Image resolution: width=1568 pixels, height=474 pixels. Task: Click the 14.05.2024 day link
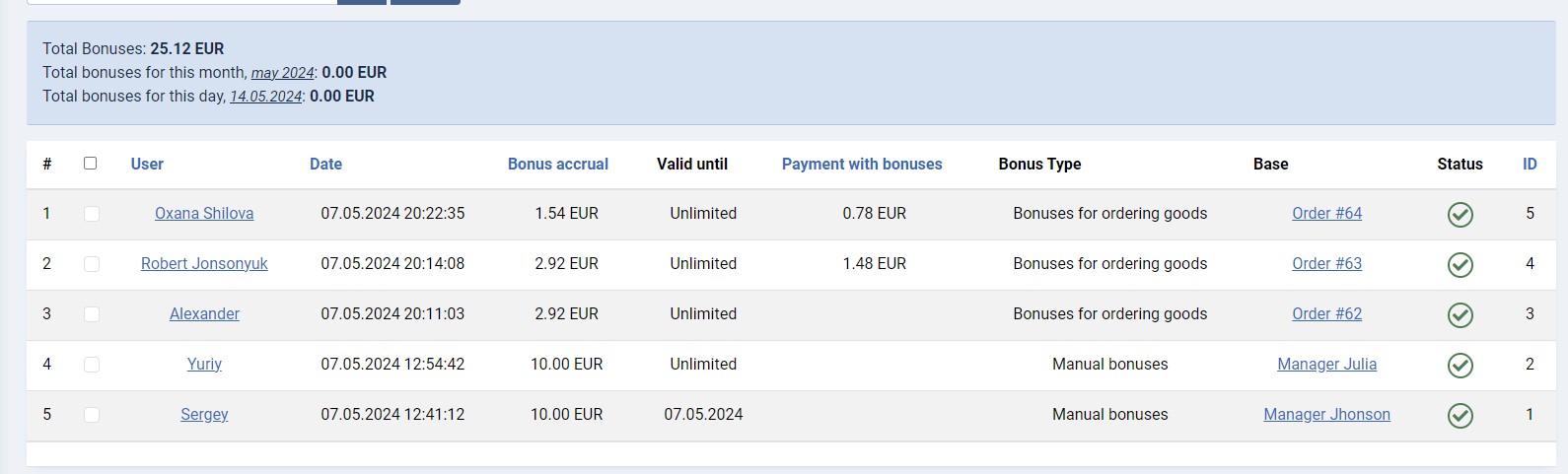pyautogui.click(x=266, y=97)
